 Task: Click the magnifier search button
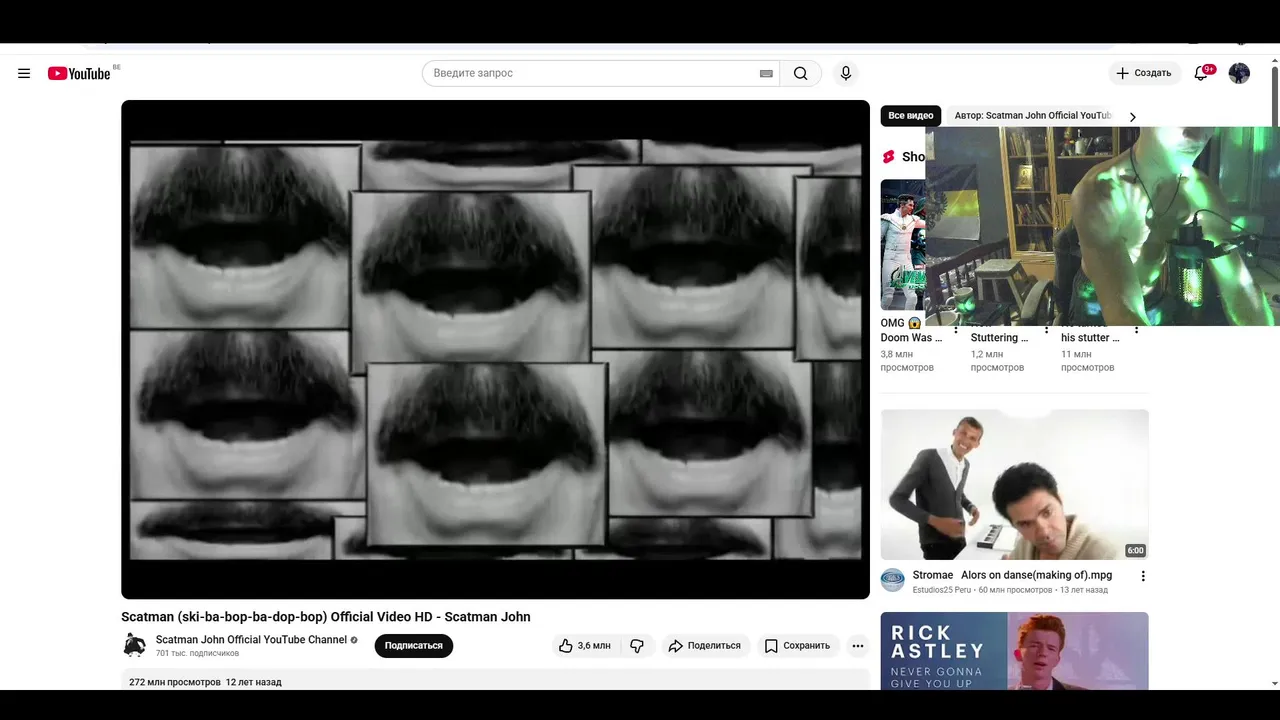point(800,73)
